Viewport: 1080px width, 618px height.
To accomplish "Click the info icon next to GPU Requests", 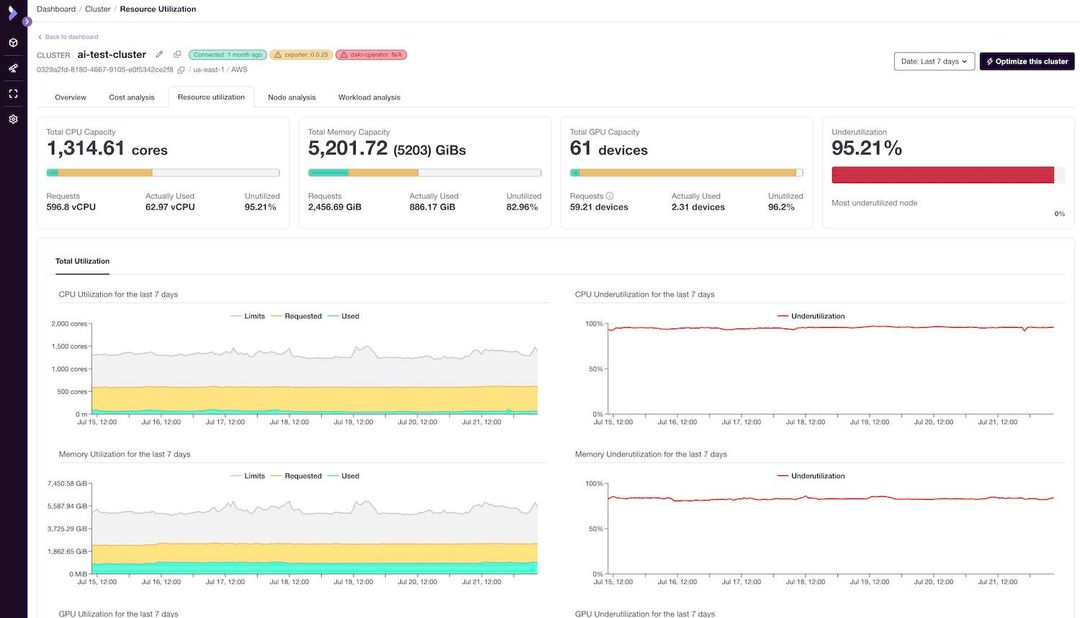I will pos(610,196).
